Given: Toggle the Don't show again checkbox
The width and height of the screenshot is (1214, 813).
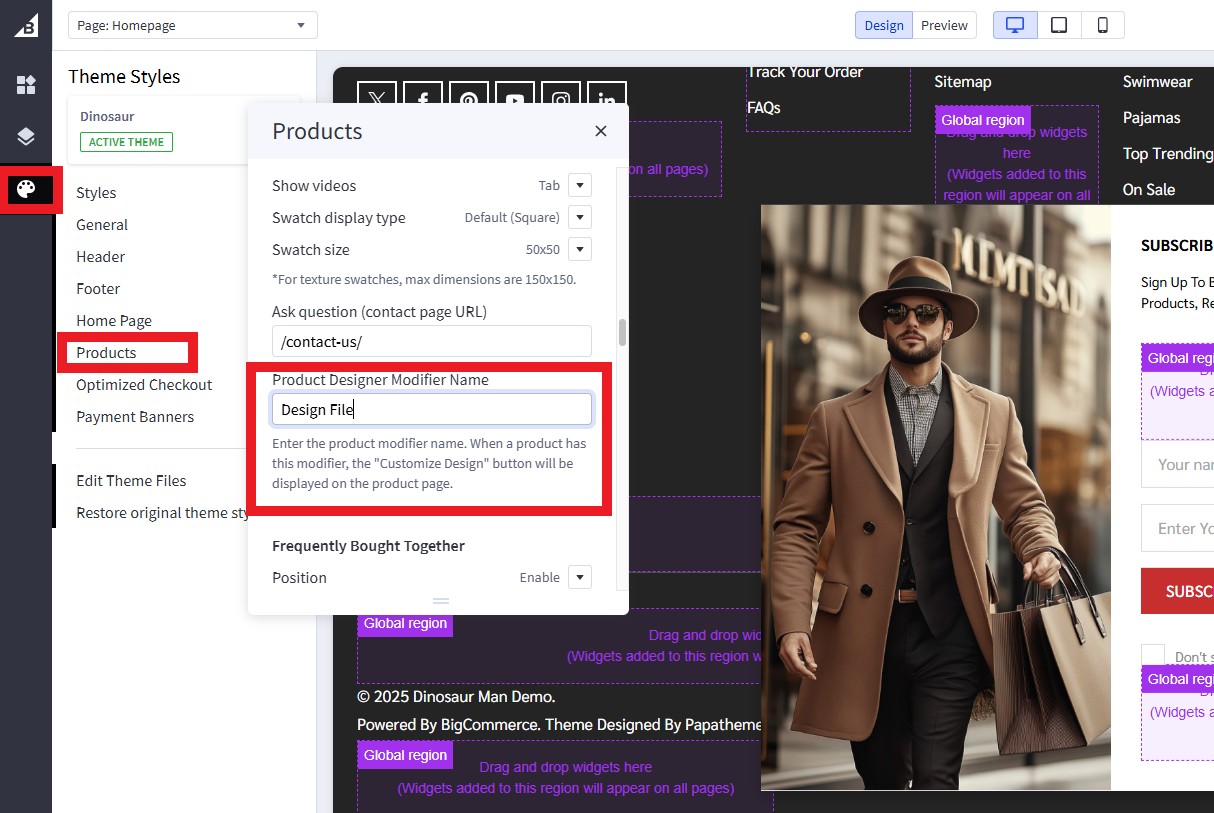Looking at the screenshot, I should [1151, 652].
